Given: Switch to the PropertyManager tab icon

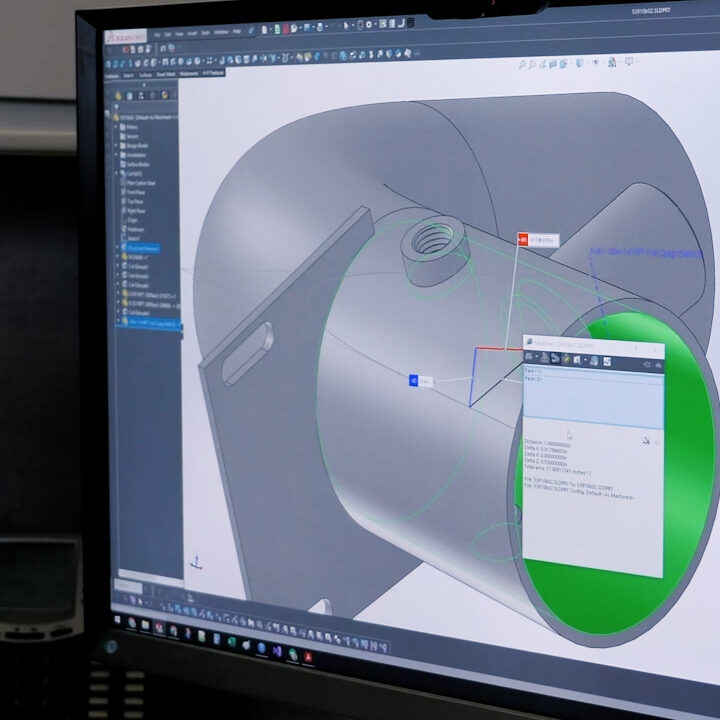Looking at the screenshot, I should pos(131,97).
